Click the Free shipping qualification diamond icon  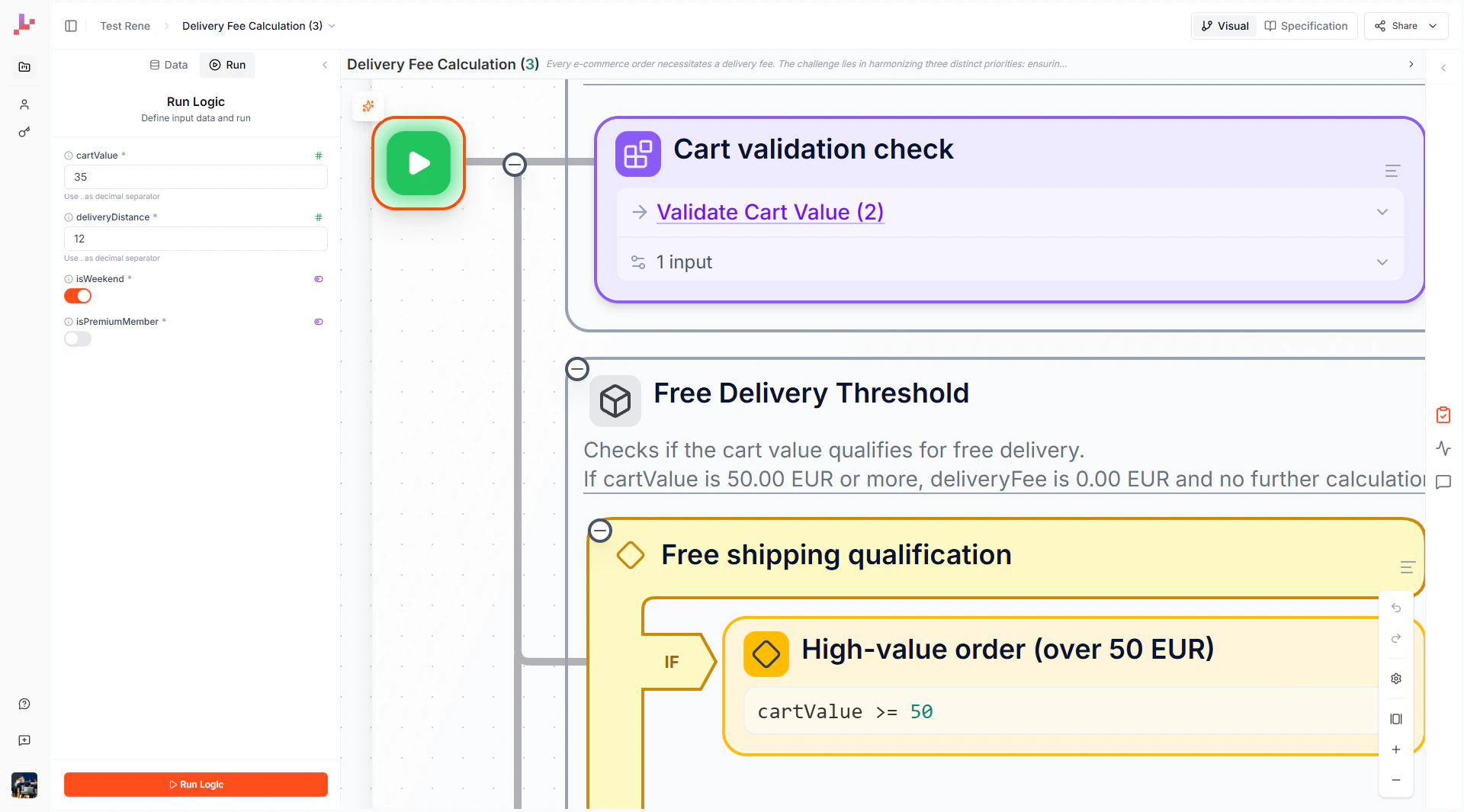coord(631,555)
